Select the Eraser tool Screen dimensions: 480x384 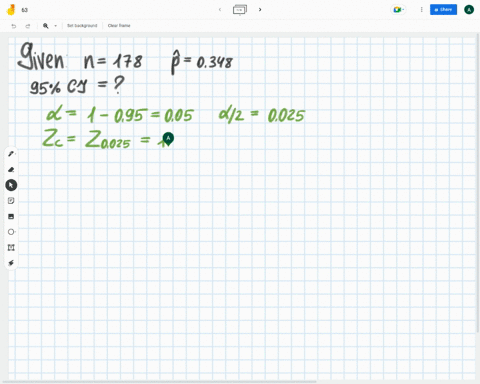click(x=11, y=170)
